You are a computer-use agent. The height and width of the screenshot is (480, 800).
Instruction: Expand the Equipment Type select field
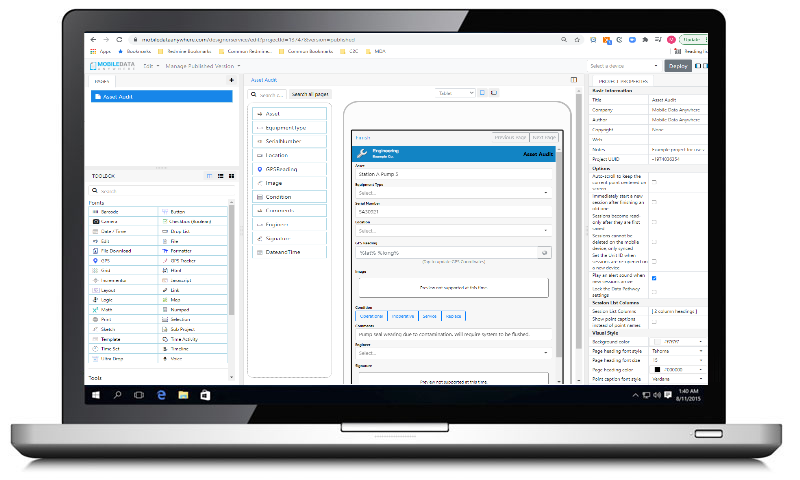(x=453, y=193)
